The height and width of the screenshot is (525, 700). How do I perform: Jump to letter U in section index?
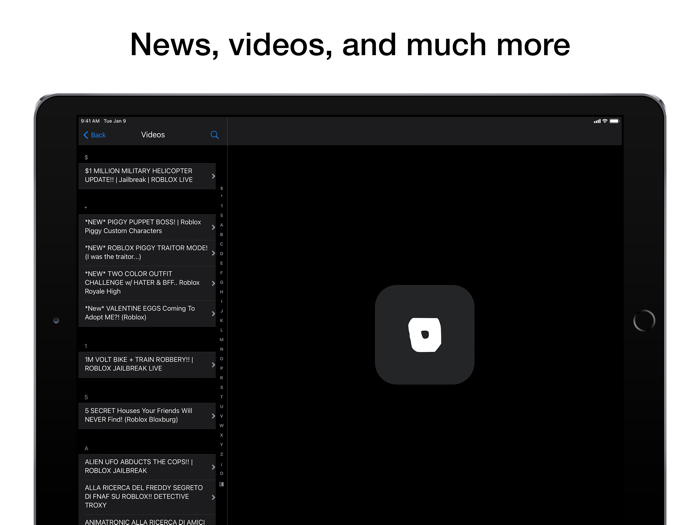(x=221, y=407)
